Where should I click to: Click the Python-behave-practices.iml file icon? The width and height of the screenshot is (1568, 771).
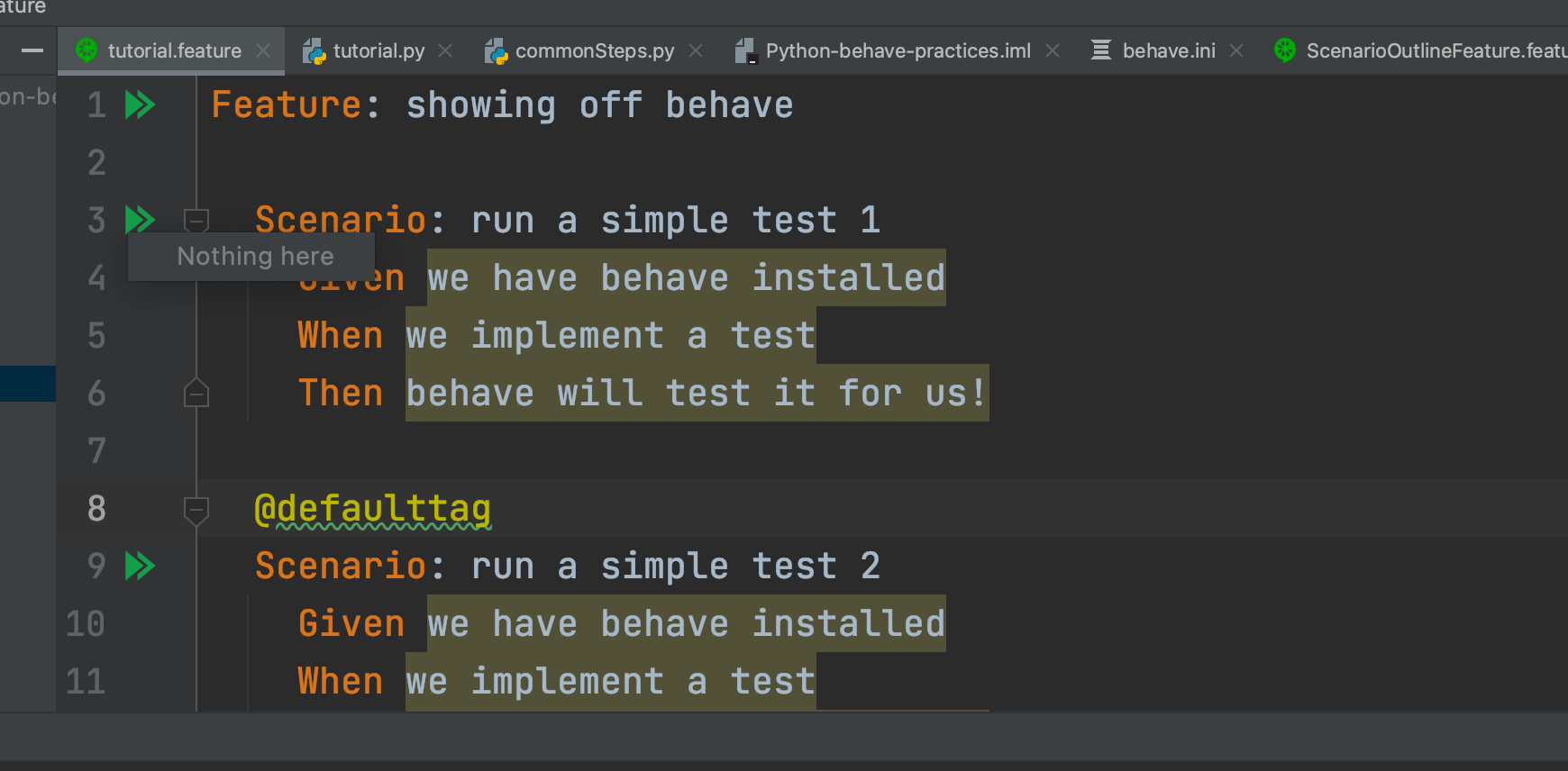click(744, 51)
